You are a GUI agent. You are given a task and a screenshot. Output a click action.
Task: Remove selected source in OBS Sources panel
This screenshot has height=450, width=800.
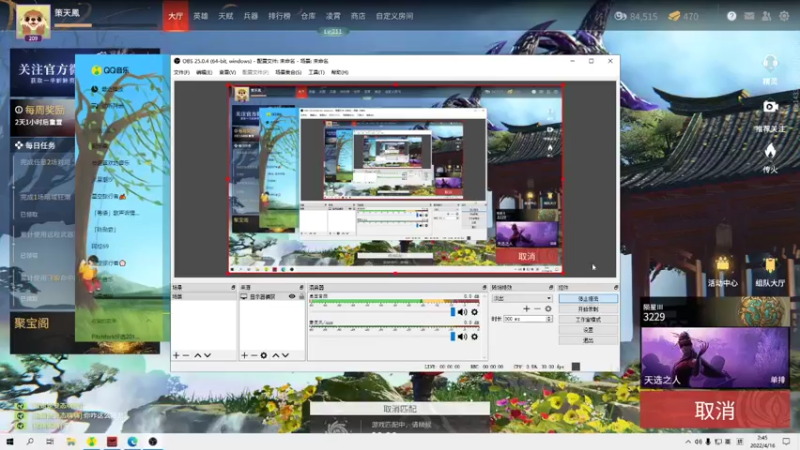(254, 355)
